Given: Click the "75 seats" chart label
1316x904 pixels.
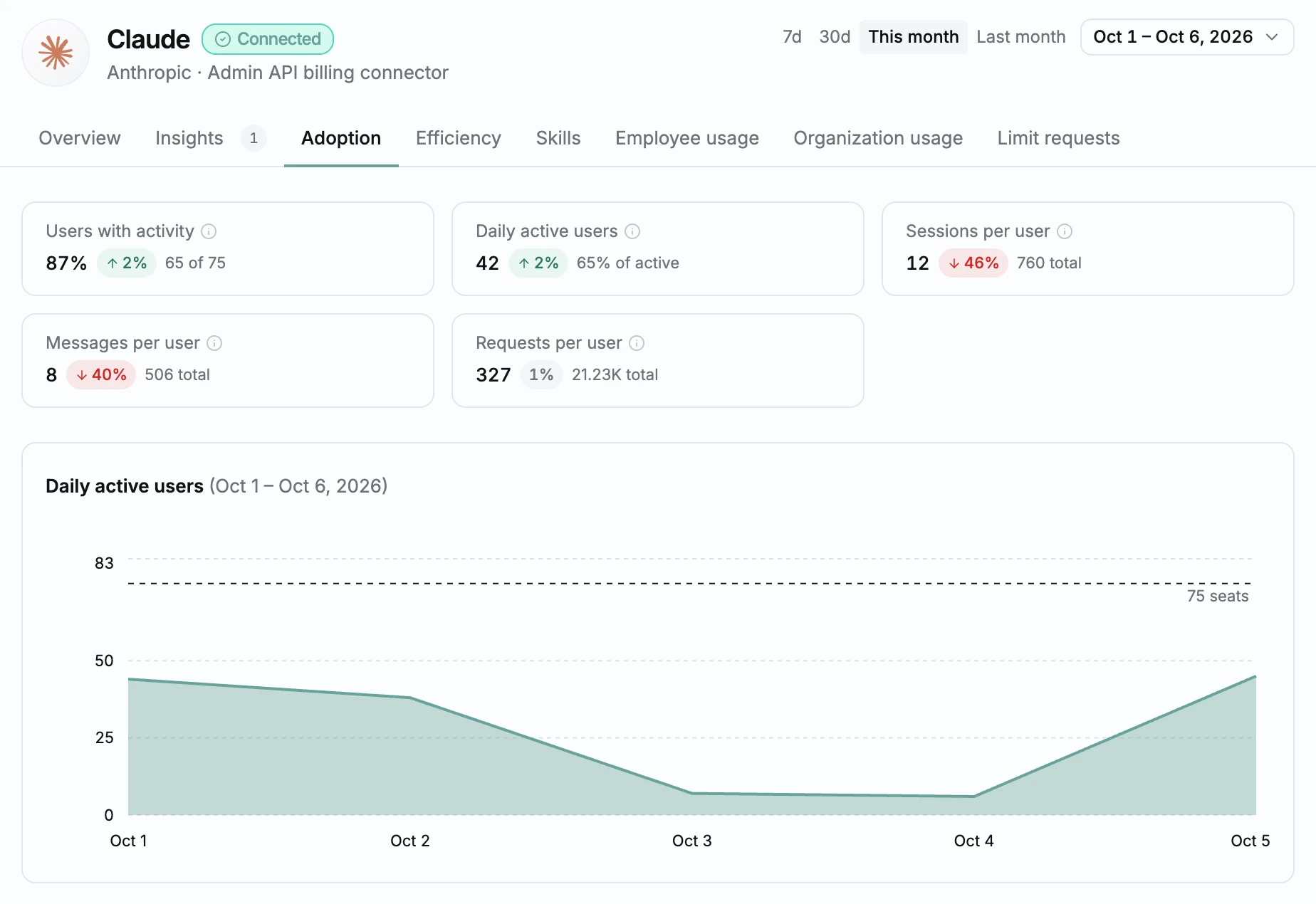Looking at the screenshot, I should click(1218, 596).
